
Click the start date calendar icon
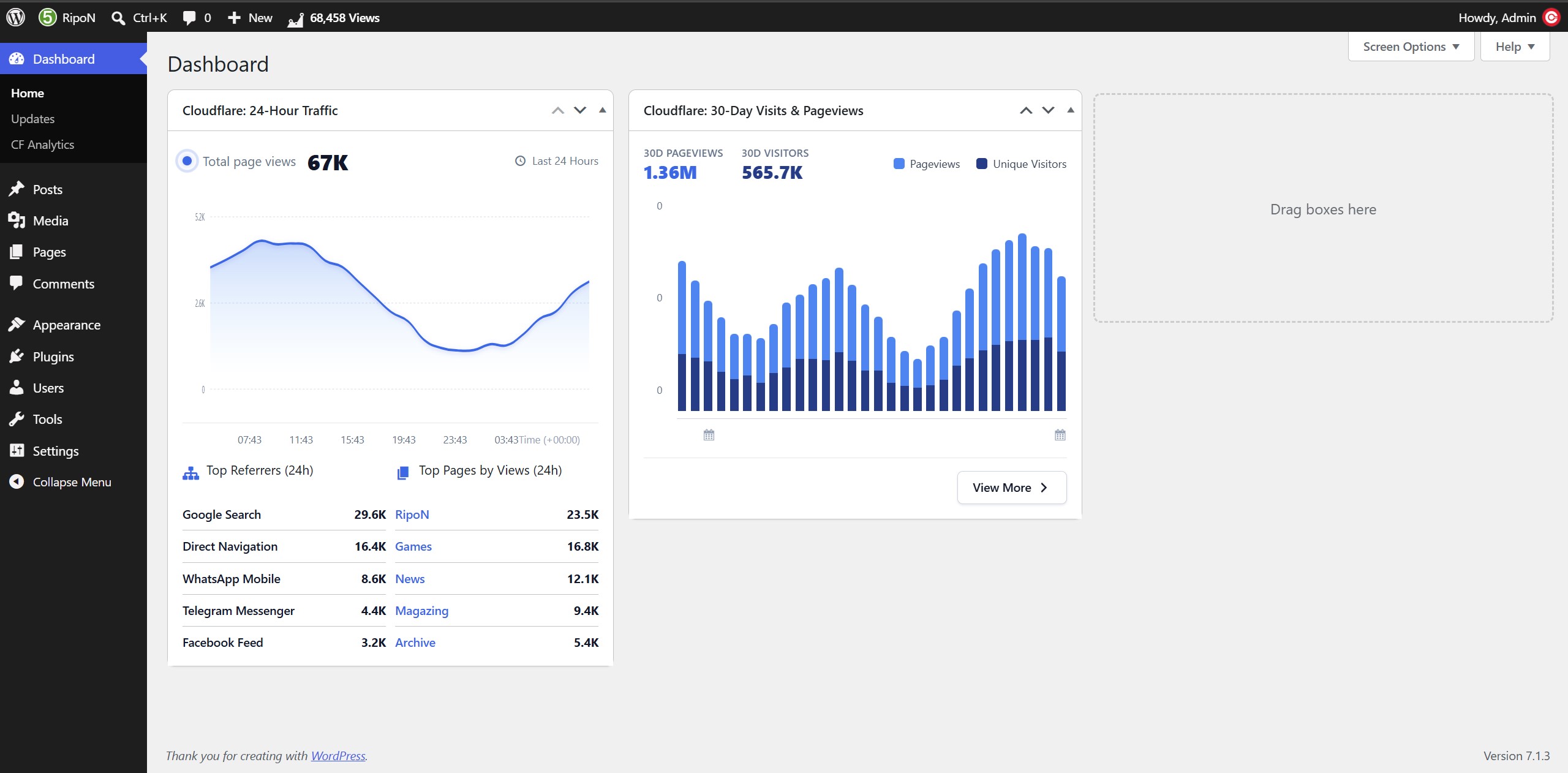[x=709, y=435]
